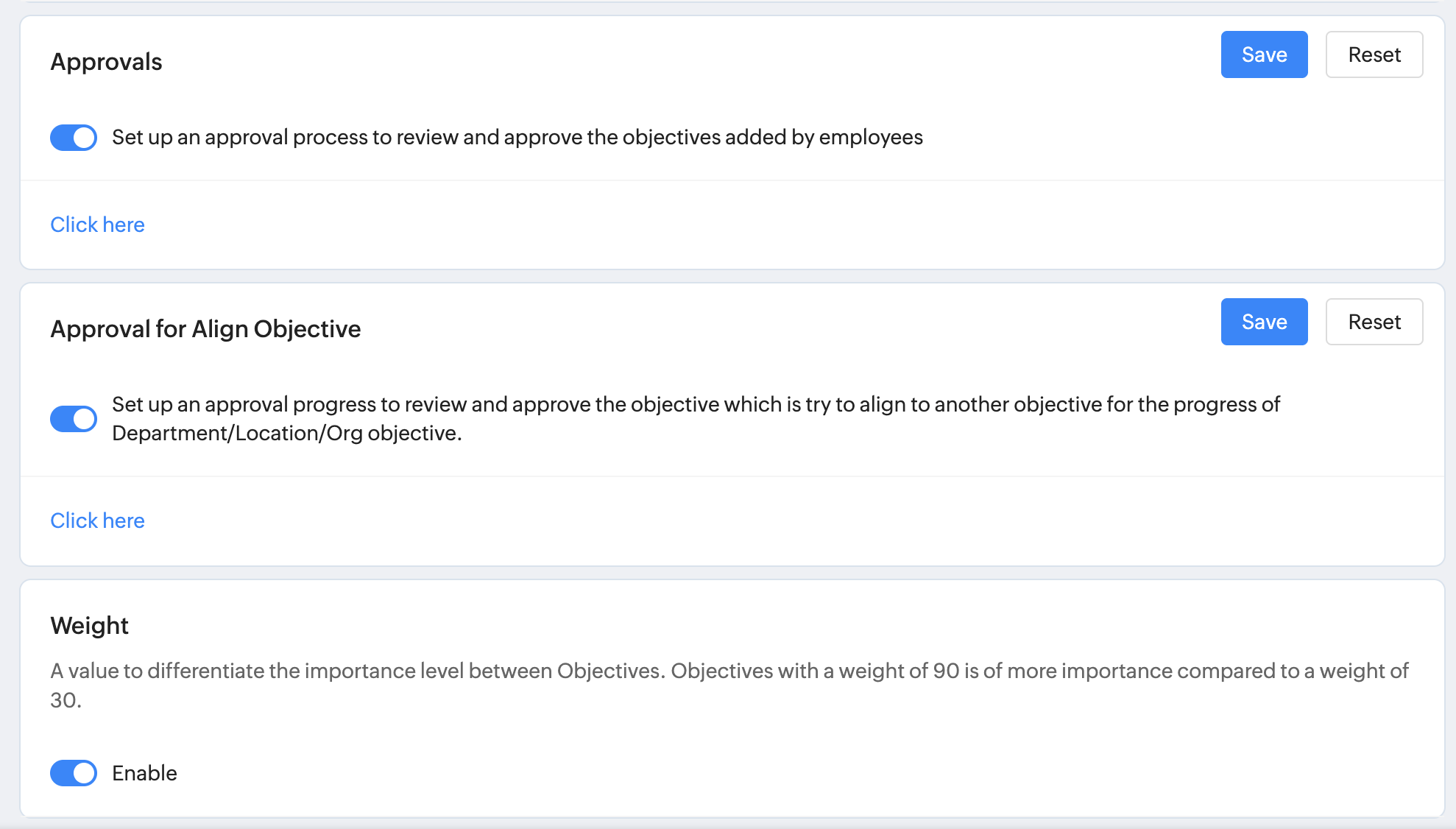Image resolution: width=1456 pixels, height=829 pixels.
Task: Switch off the Weight Enable toggle
Action: [74, 773]
